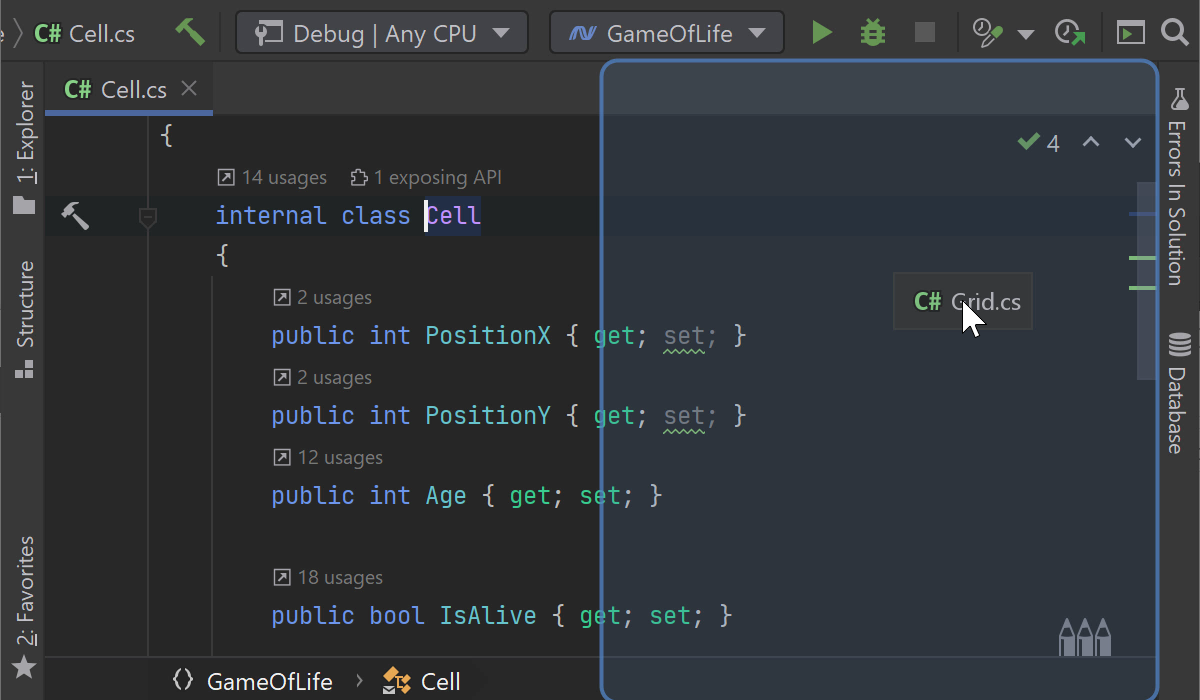Click the Favorites star at sidebar bottom
This screenshot has height=700, width=1200.
tap(23, 667)
